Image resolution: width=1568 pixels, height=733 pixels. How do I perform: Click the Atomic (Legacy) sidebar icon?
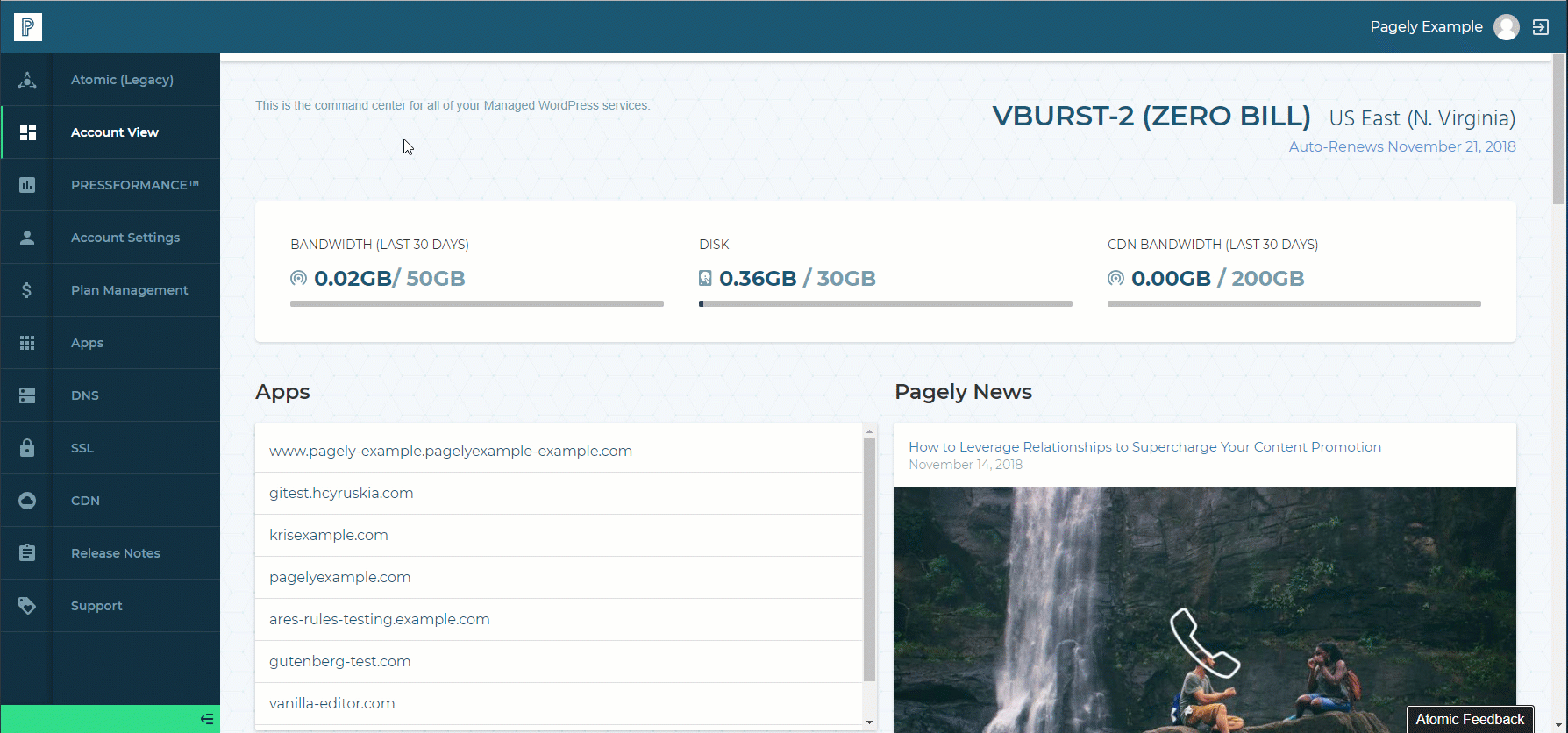click(27, 80)
